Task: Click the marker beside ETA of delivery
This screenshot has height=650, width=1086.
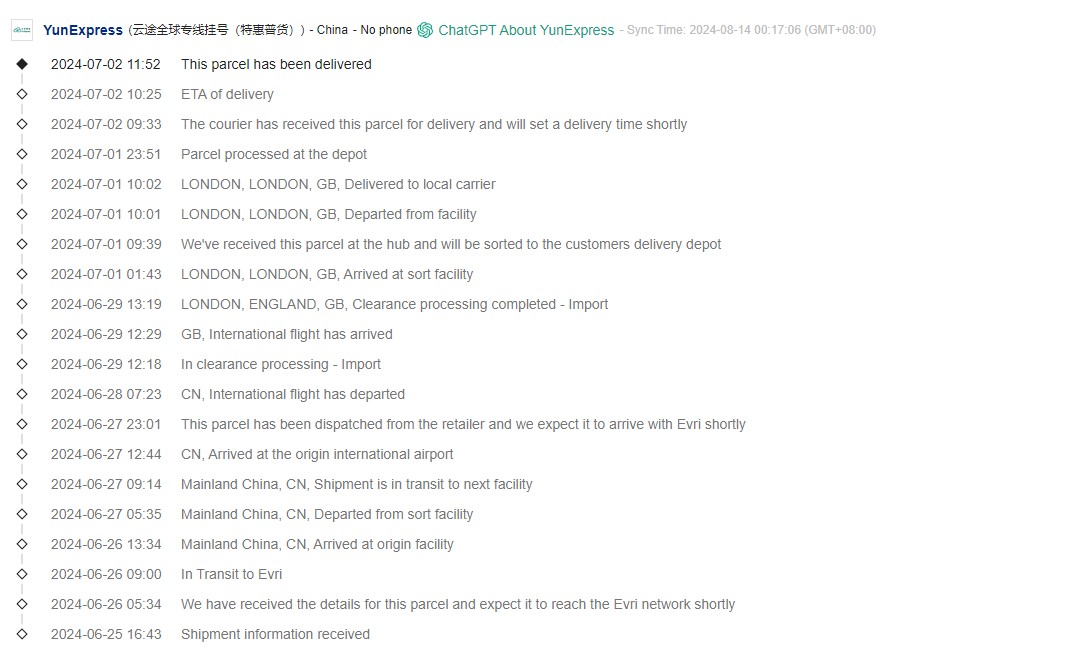Action: [22, 94]
